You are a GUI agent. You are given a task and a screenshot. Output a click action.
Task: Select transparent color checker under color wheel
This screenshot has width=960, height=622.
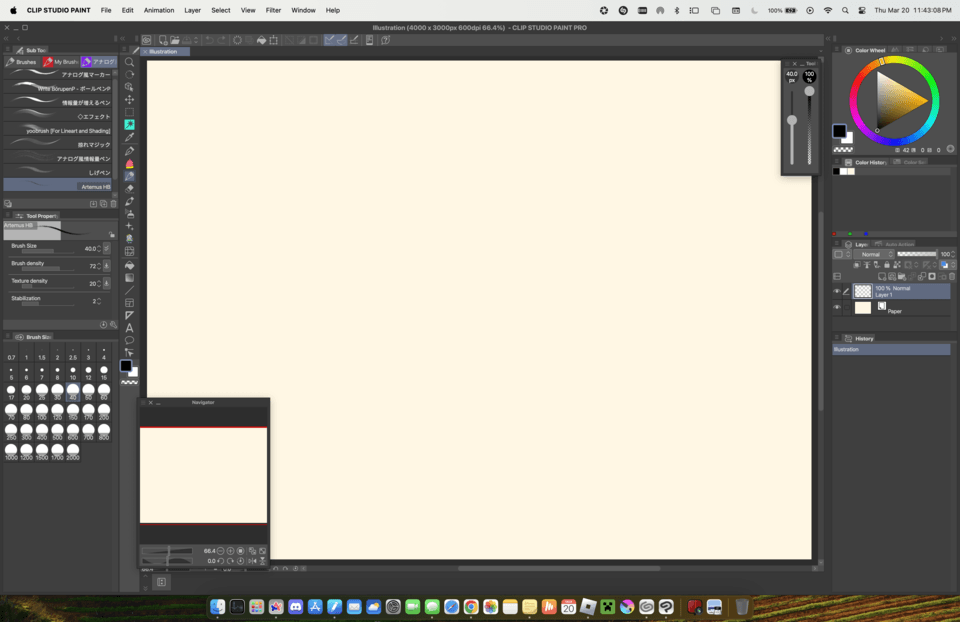[843, 149]
